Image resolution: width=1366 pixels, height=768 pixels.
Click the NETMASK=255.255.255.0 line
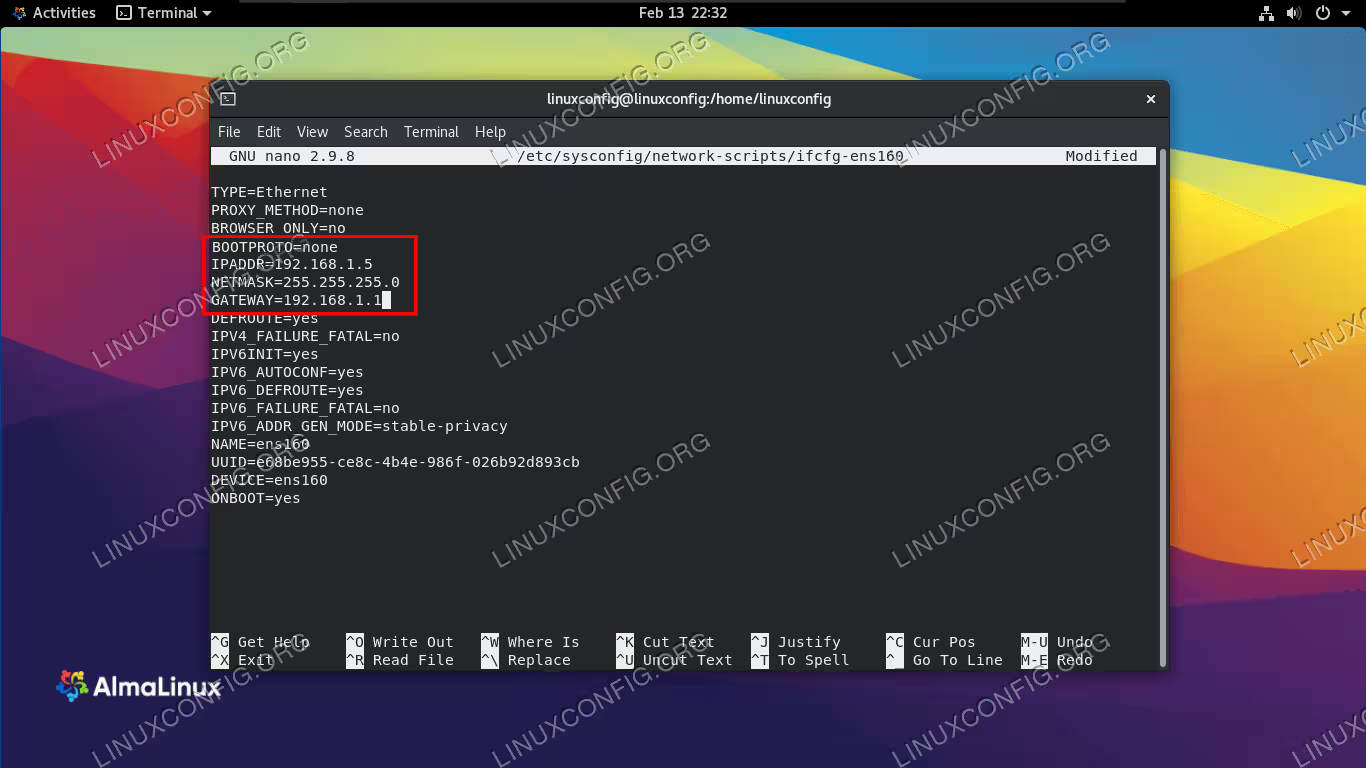pos(305,282)
